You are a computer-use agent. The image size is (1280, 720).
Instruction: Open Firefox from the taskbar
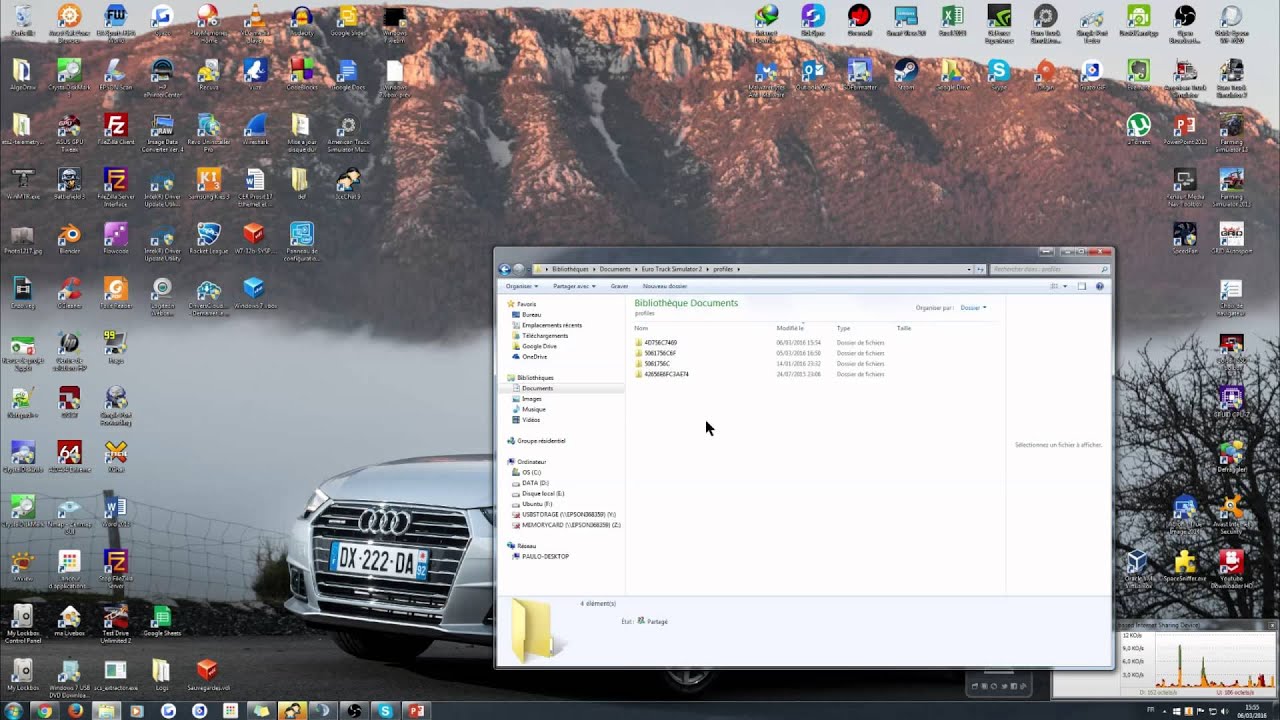(x=74, y=711)
